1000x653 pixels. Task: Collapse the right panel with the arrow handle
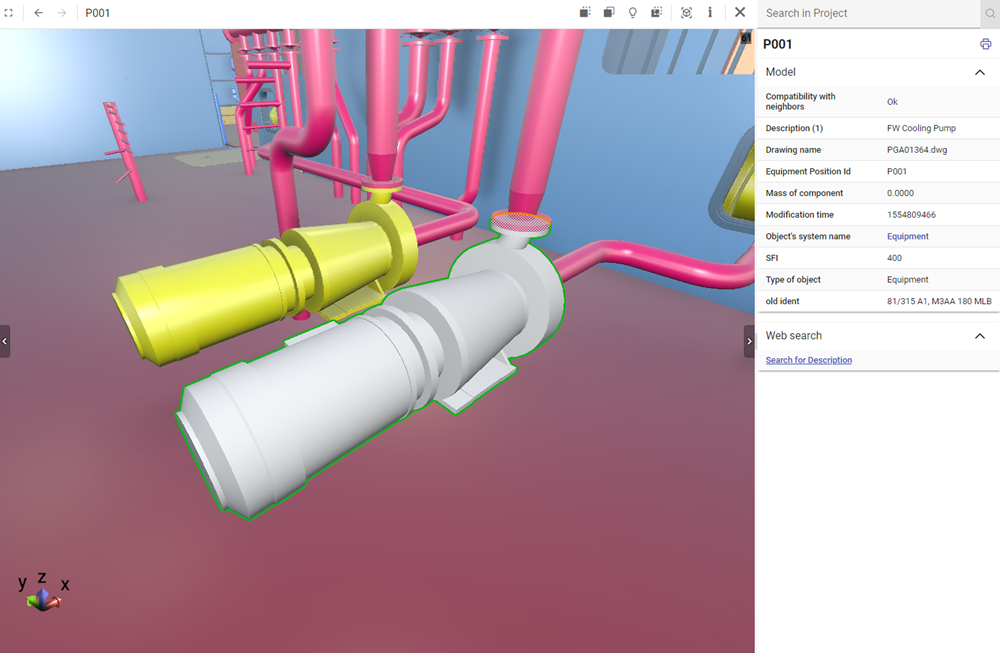[x=749, y=341]
